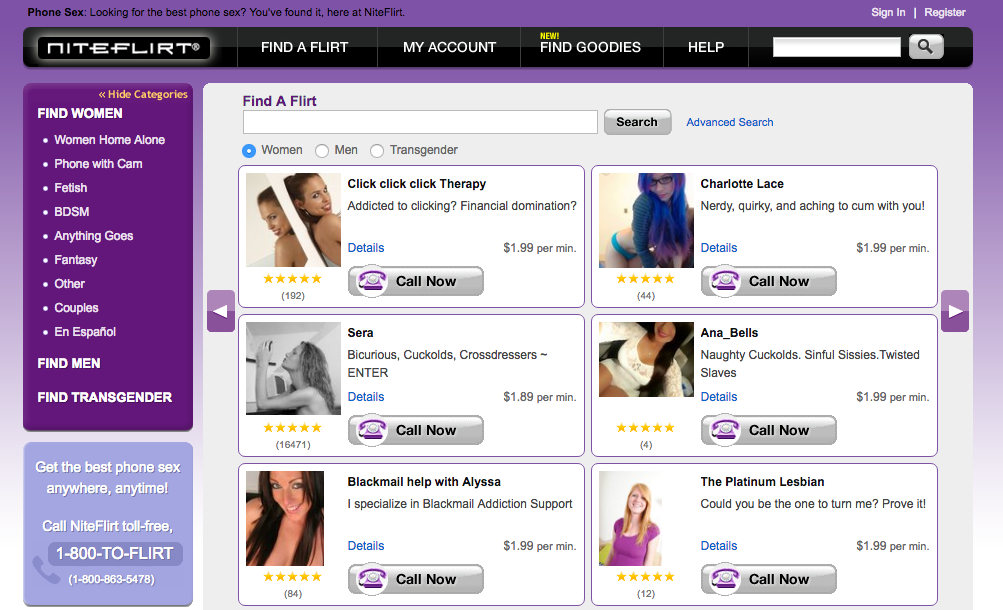Click the Sera listing title
The width and height of the screenshot is (1003, 610).
point(360,332)
